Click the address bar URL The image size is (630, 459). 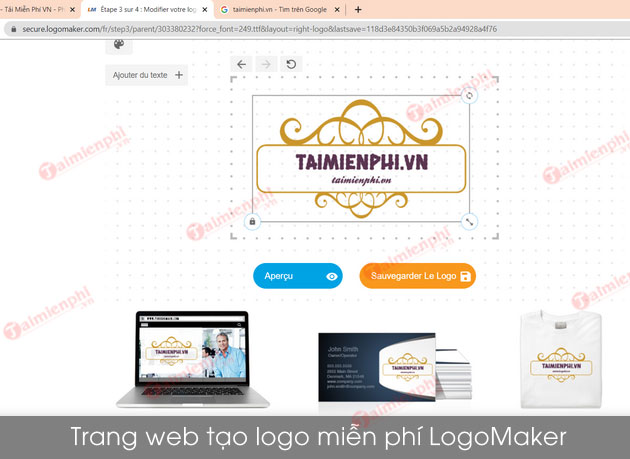click(x=260, y=29)
